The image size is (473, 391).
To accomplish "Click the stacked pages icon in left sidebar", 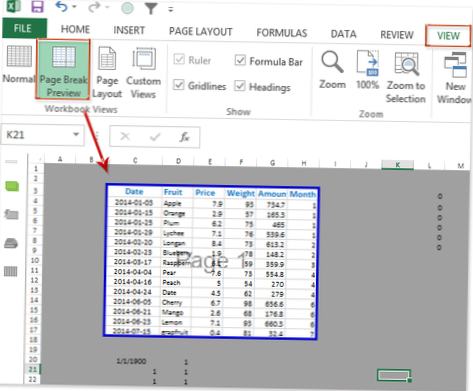I will pos(11,214).
